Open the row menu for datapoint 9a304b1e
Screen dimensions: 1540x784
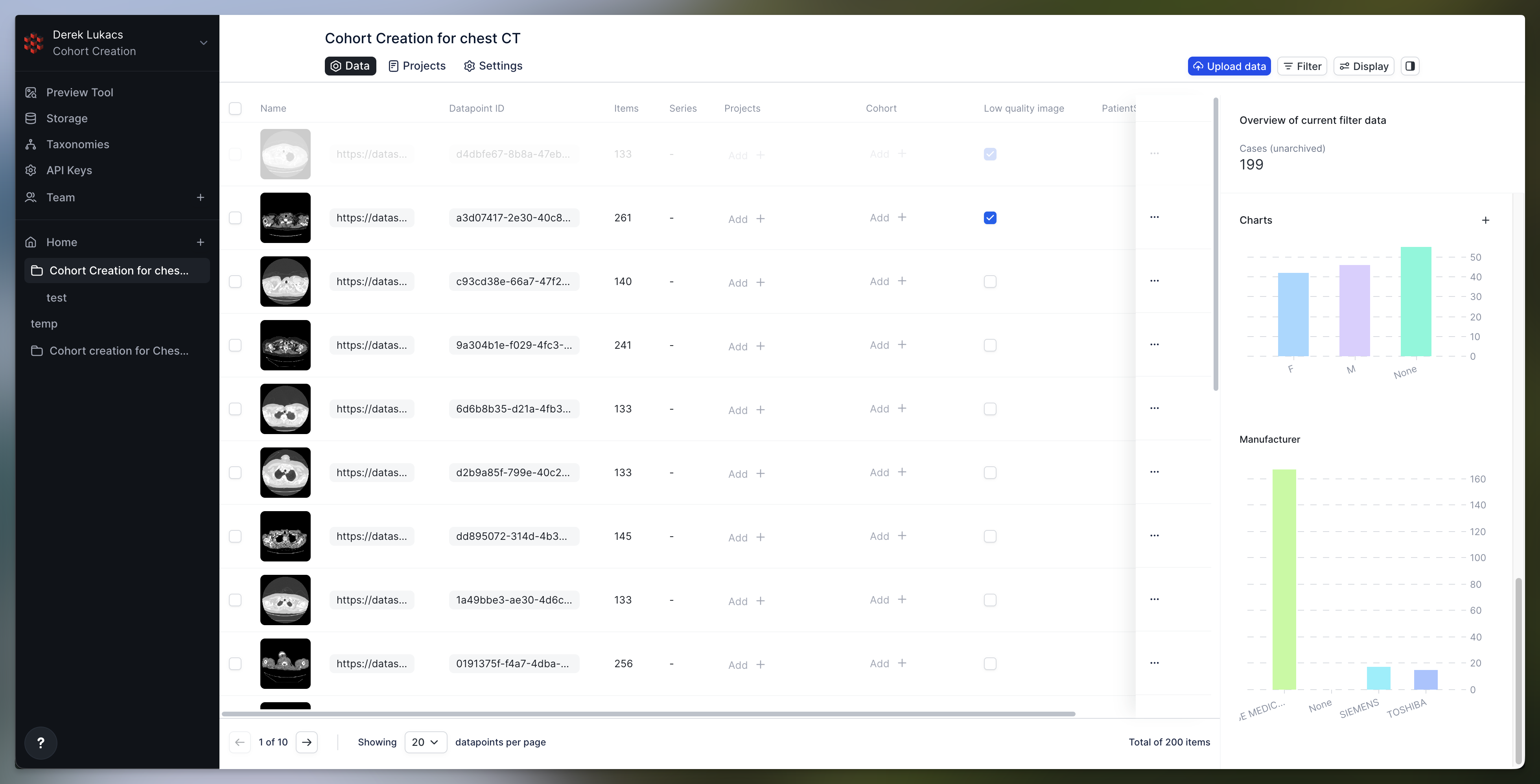(x=1154, y=344)
